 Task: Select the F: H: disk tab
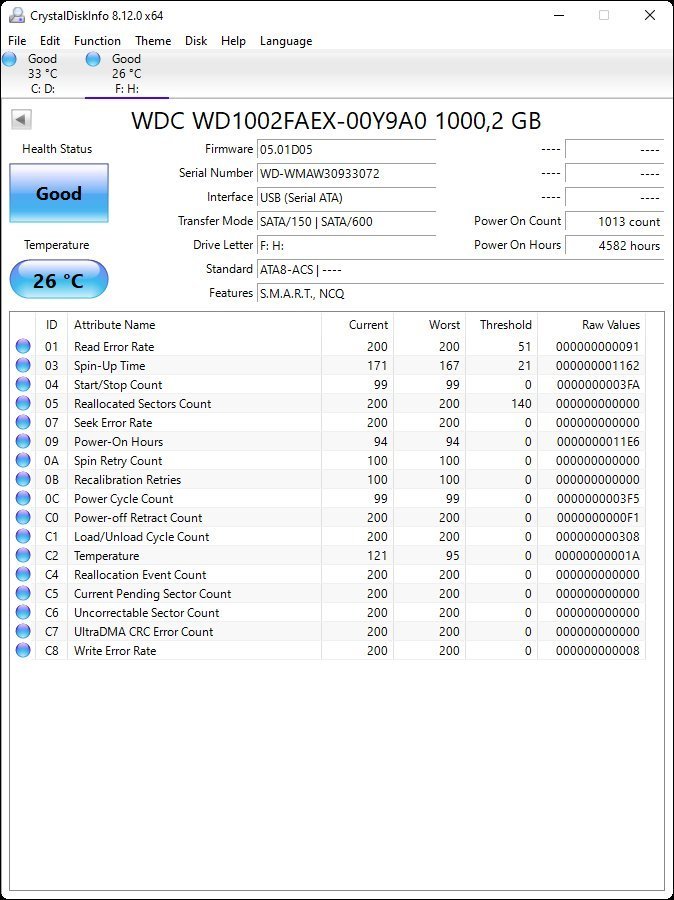tap(126, 74)
